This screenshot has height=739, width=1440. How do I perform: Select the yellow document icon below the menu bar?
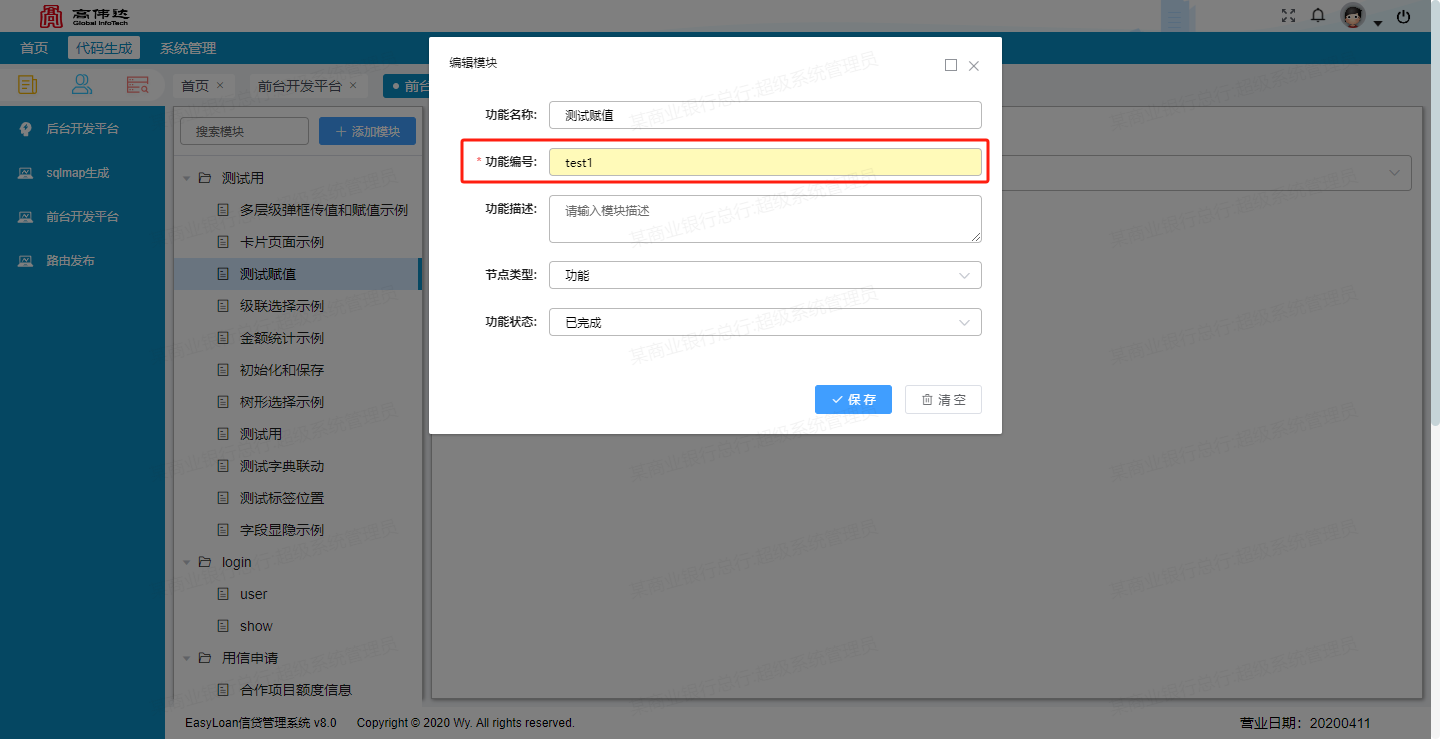point(26,84)
